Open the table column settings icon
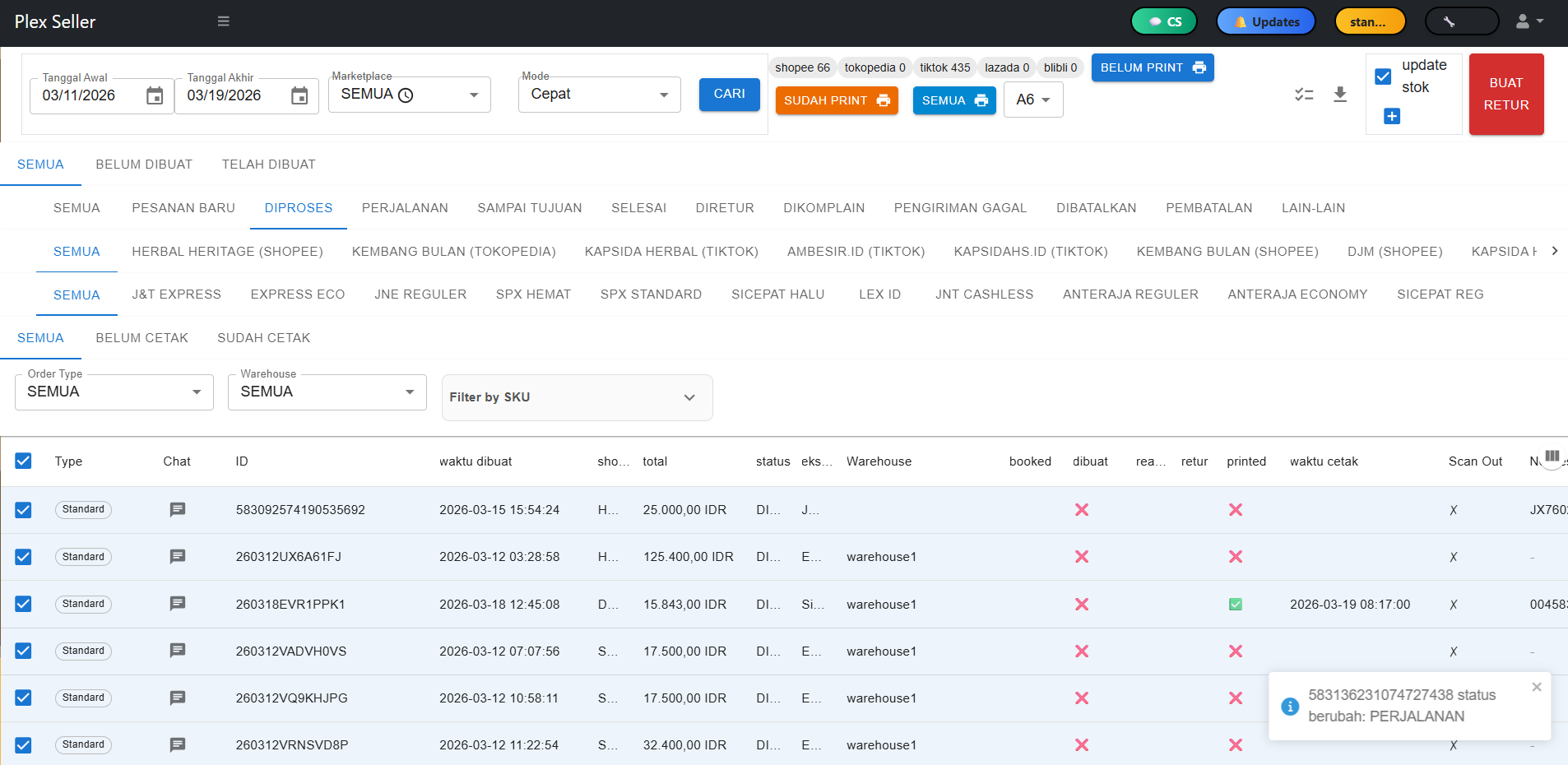Screen dimensions: 1568x765 pos(1552,457)
